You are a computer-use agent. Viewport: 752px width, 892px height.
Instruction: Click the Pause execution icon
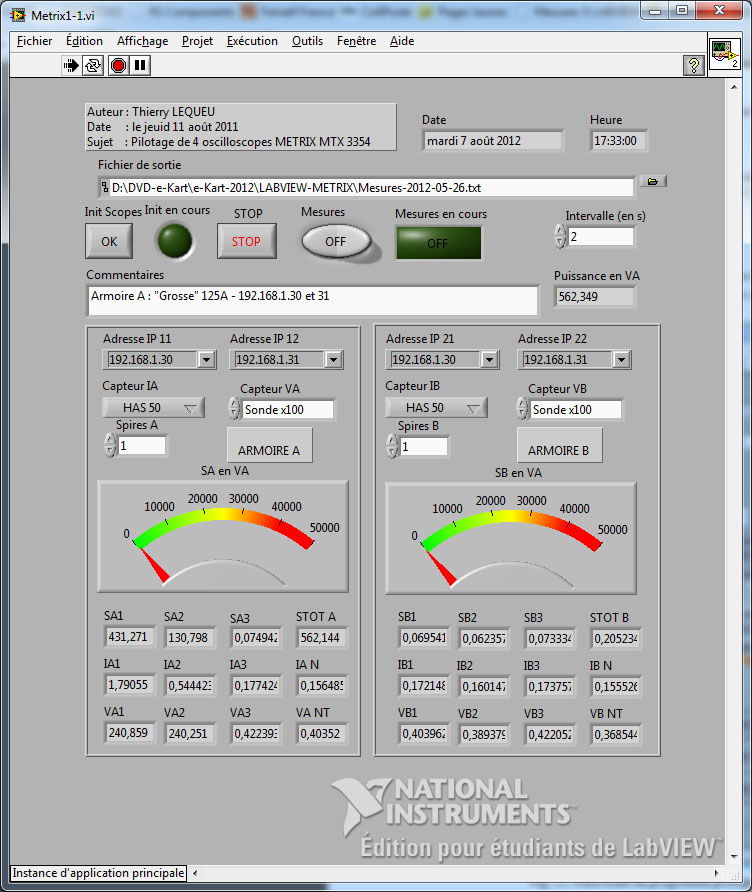coord(140,65)
